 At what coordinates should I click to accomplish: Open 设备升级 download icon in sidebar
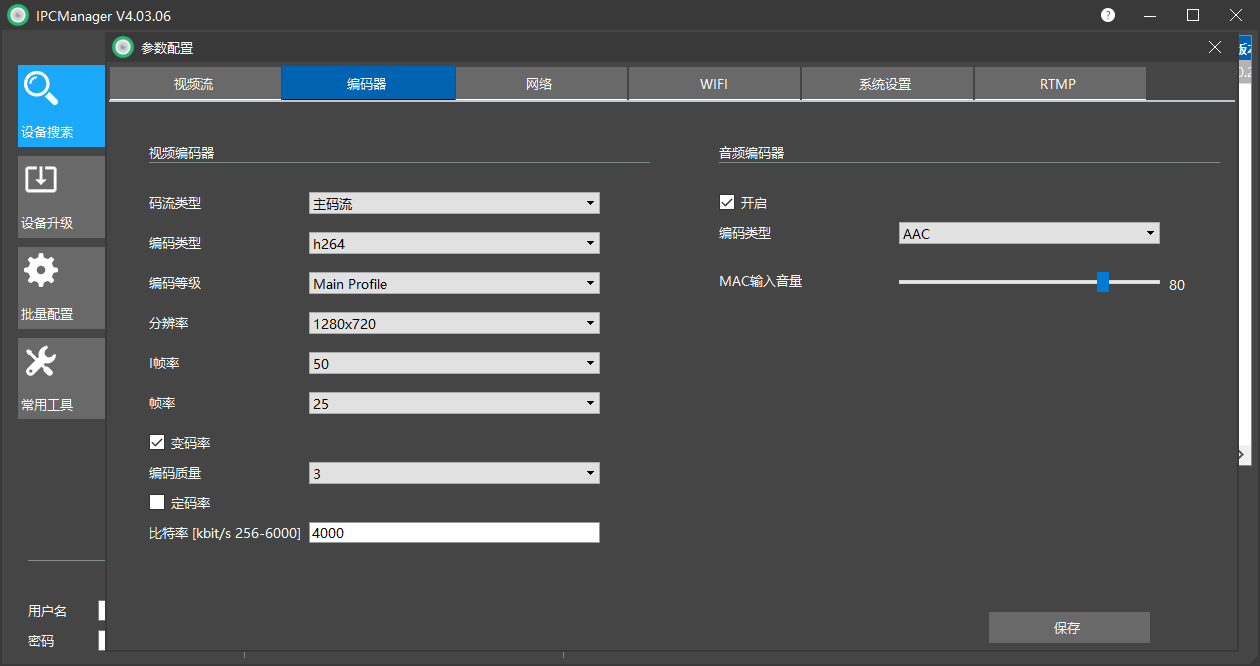pos(41,180)
